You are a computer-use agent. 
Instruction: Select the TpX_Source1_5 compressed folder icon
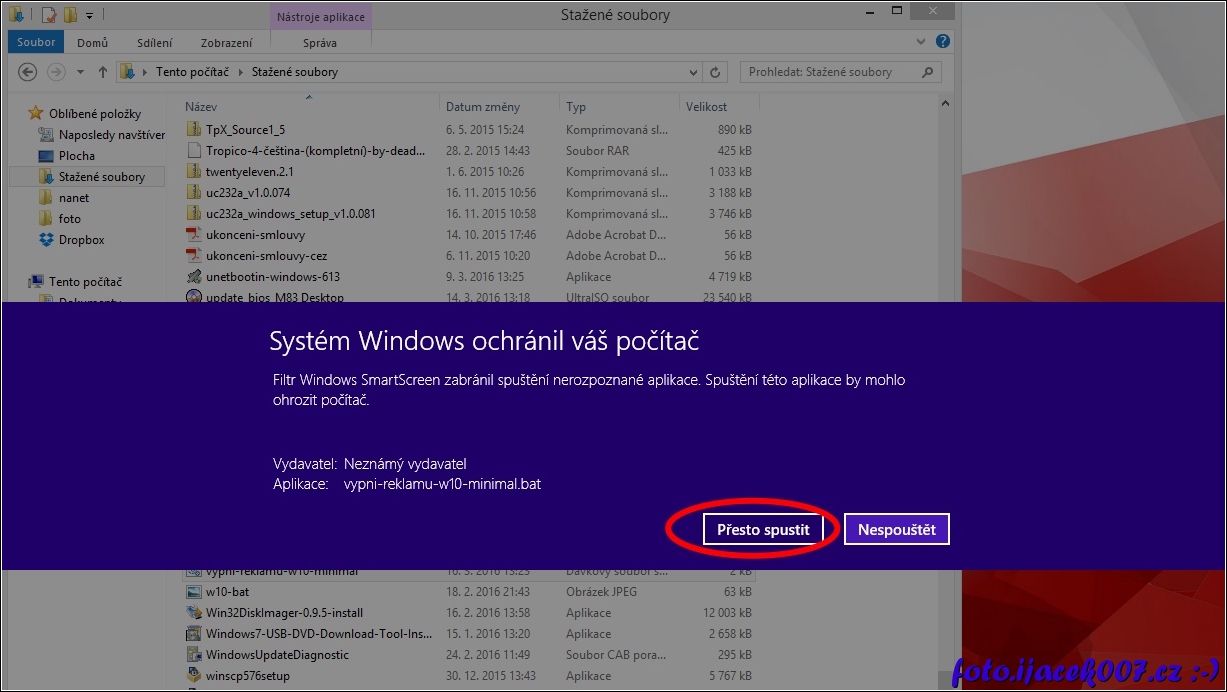point(194,130)
